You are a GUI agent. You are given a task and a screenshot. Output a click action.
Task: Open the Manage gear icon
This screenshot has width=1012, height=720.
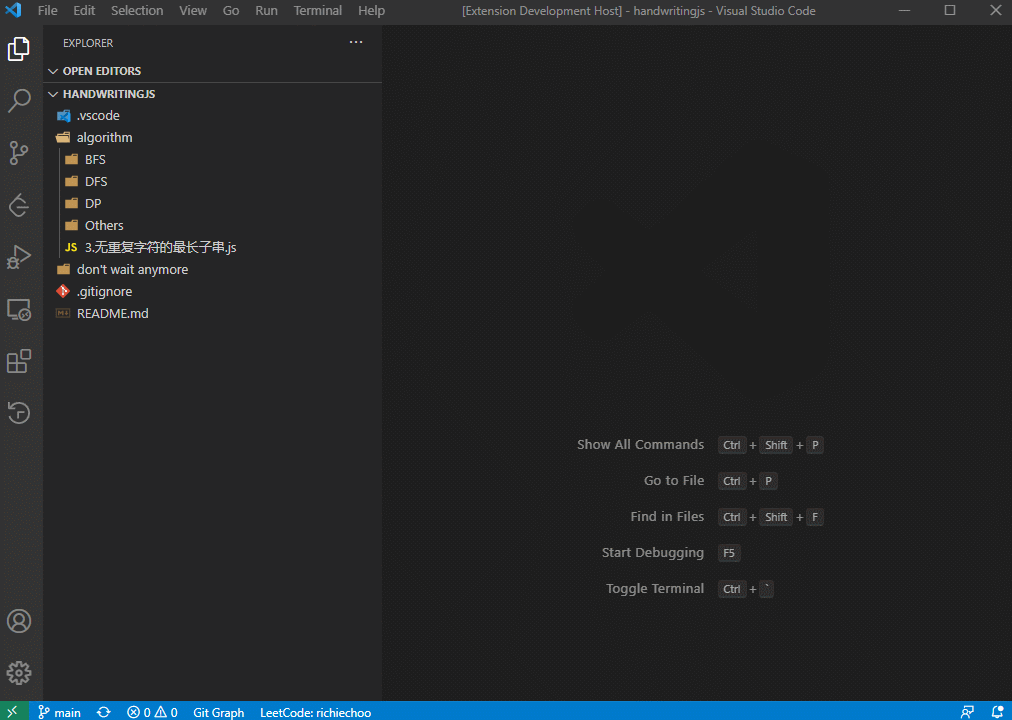(19, 673)
